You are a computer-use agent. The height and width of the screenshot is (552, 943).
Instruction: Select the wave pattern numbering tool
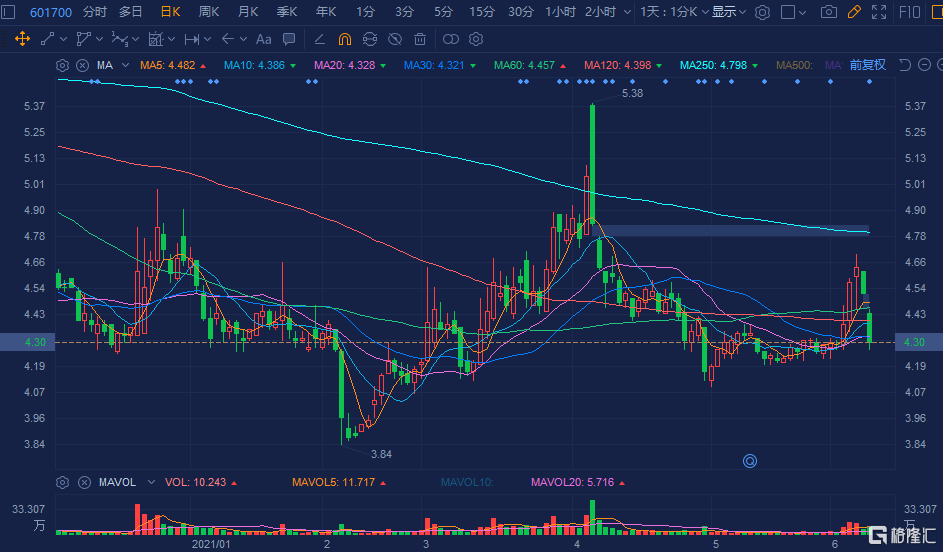pyautogui.click(x=120, y=40)
